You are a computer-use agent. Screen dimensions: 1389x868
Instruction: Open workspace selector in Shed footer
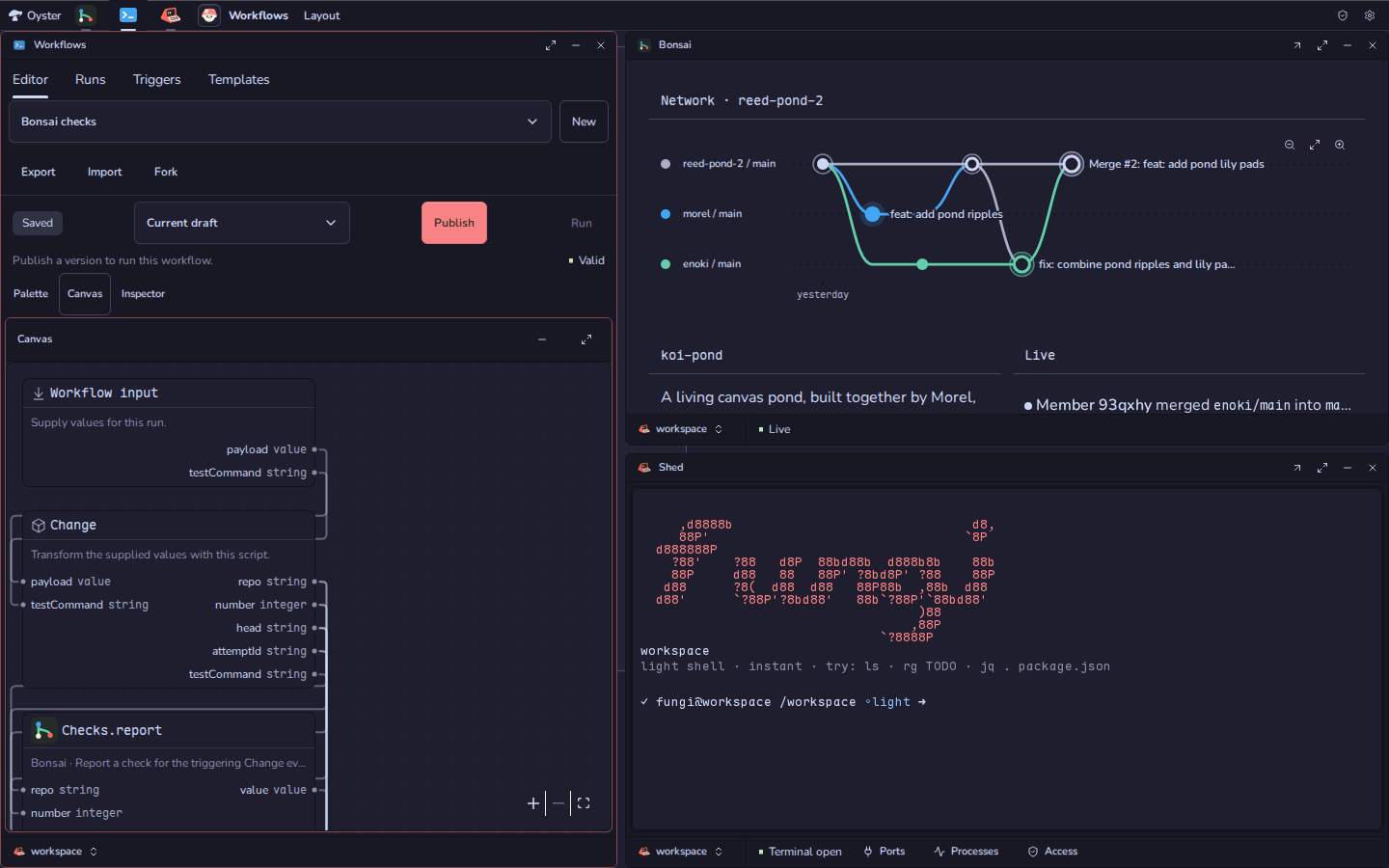click(681, 852)
